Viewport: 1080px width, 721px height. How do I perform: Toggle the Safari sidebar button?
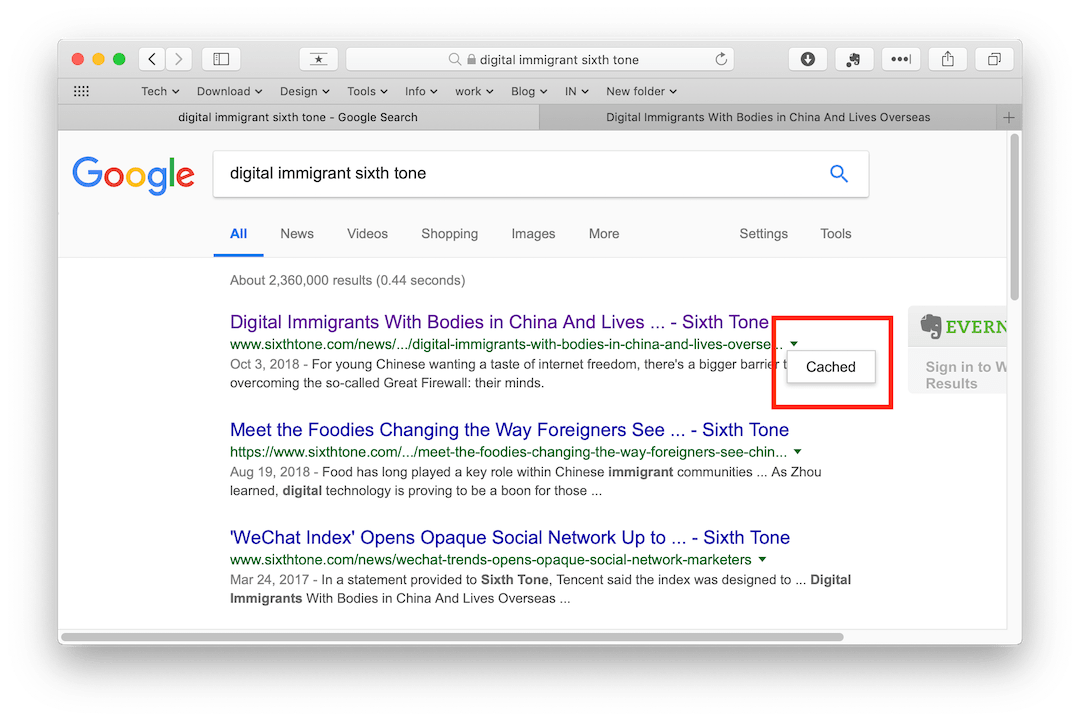coord(221,59)
